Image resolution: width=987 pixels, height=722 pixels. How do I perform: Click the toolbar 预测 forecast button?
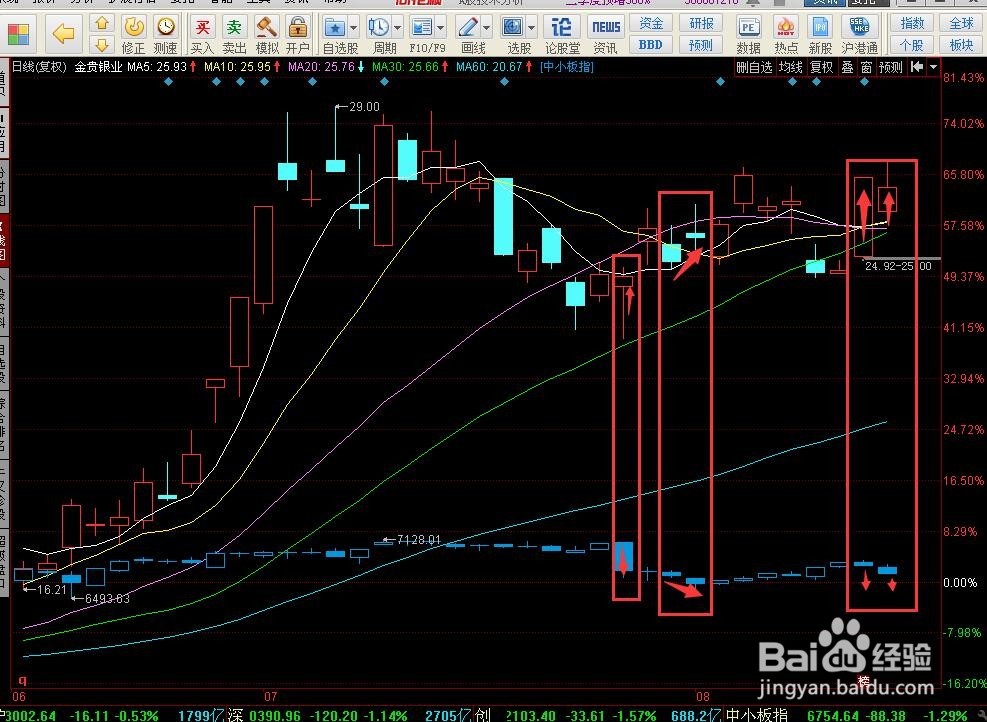[701, 45]
